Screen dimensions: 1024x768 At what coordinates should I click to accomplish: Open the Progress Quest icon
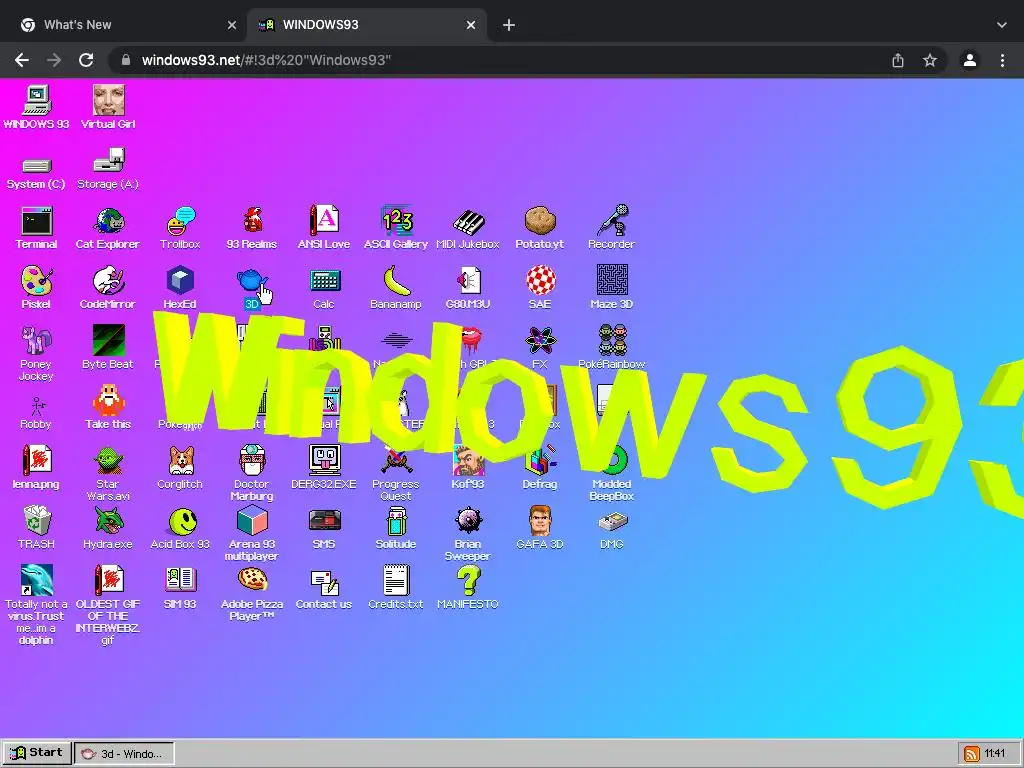tap(396, 460)
